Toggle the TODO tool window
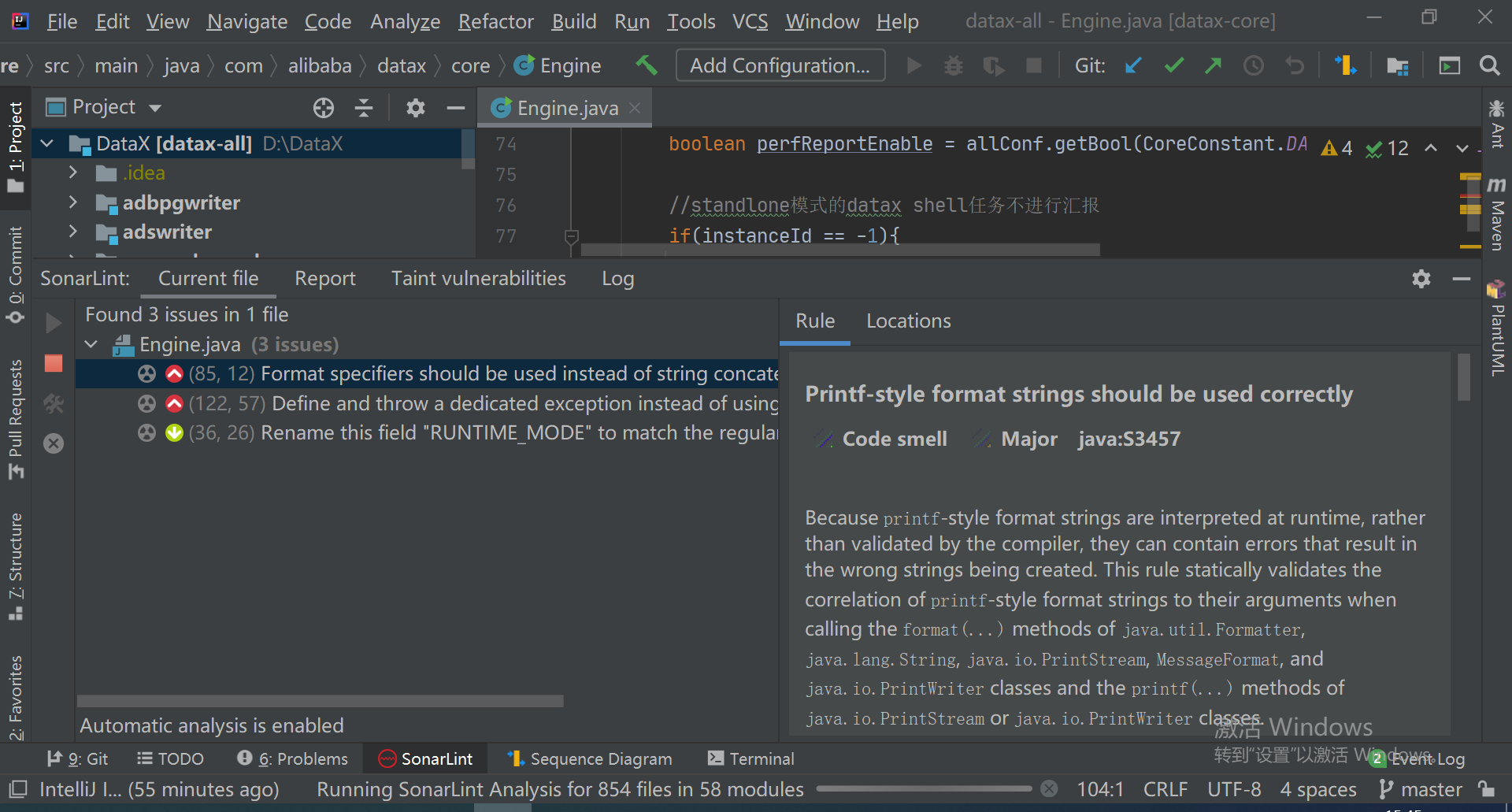Image resolution: width=1512 pixels, height=812 pixels. click(170, 758)
